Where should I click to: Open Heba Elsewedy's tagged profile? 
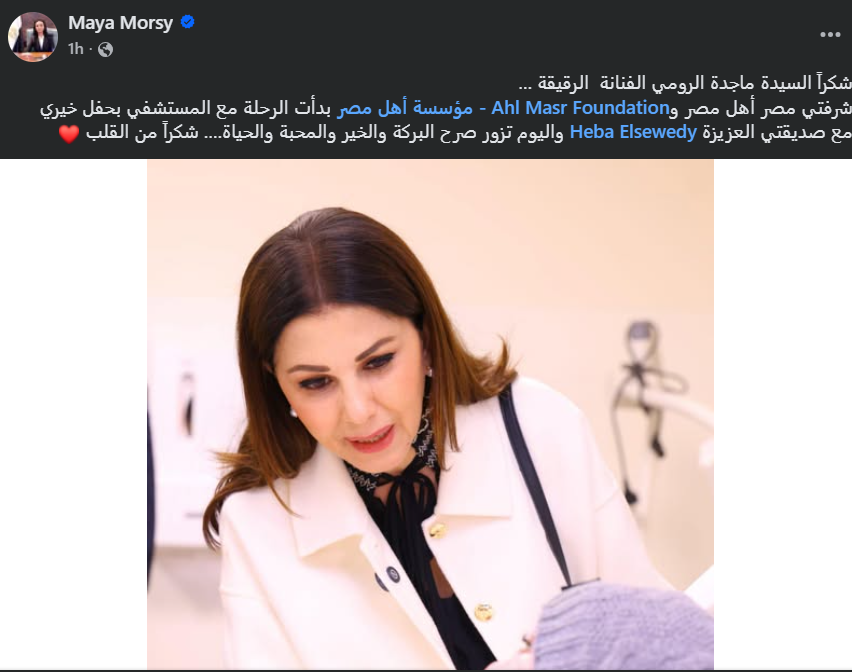[633, 132]
